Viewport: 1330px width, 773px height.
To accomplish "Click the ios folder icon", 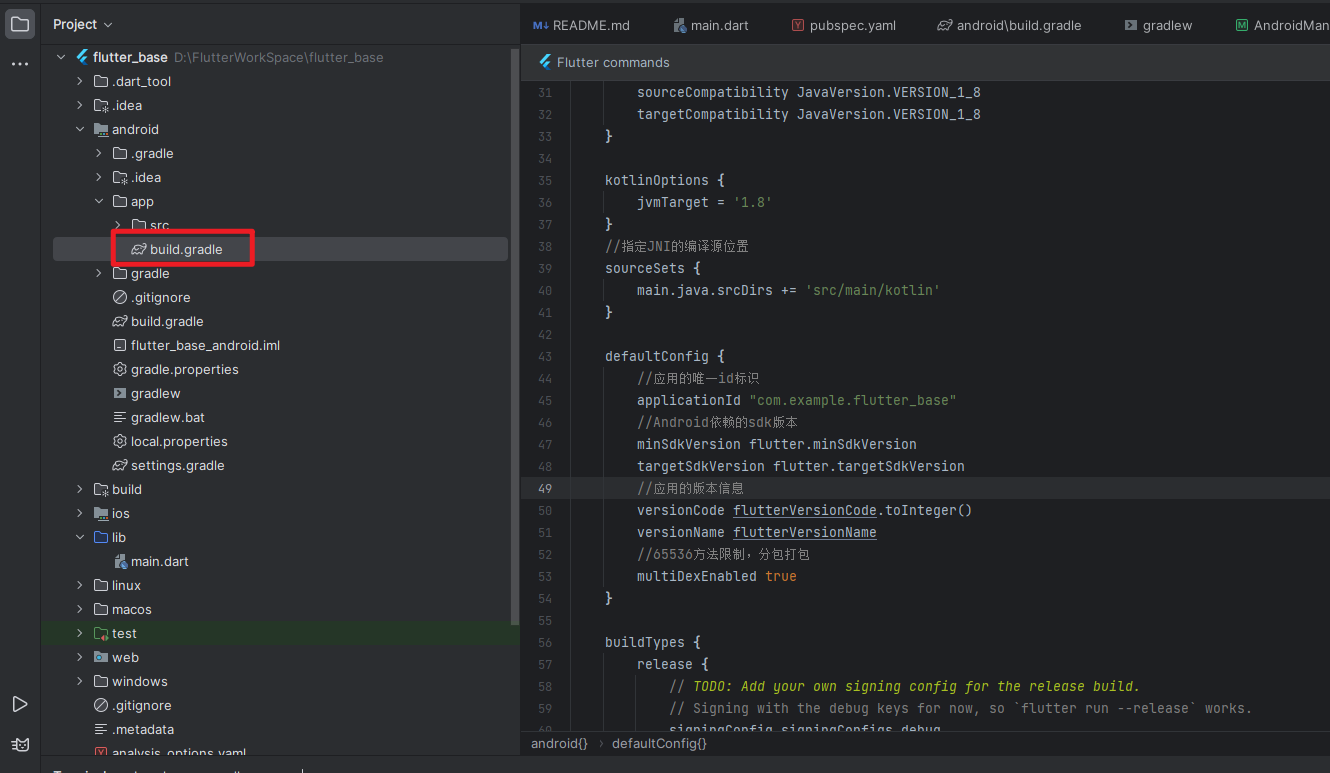I will coord(101,513).
